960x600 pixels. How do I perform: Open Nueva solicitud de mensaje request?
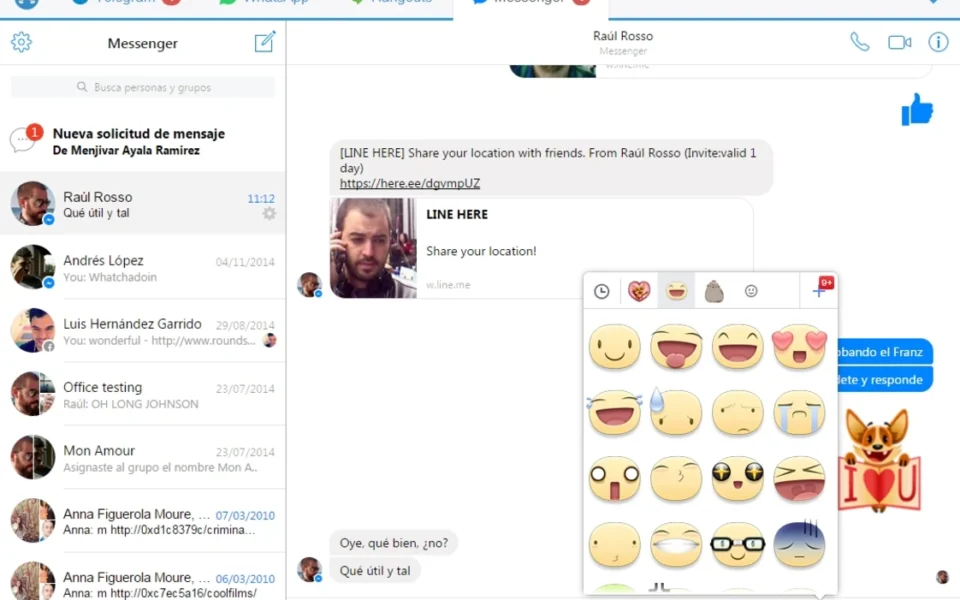[143, 141]
